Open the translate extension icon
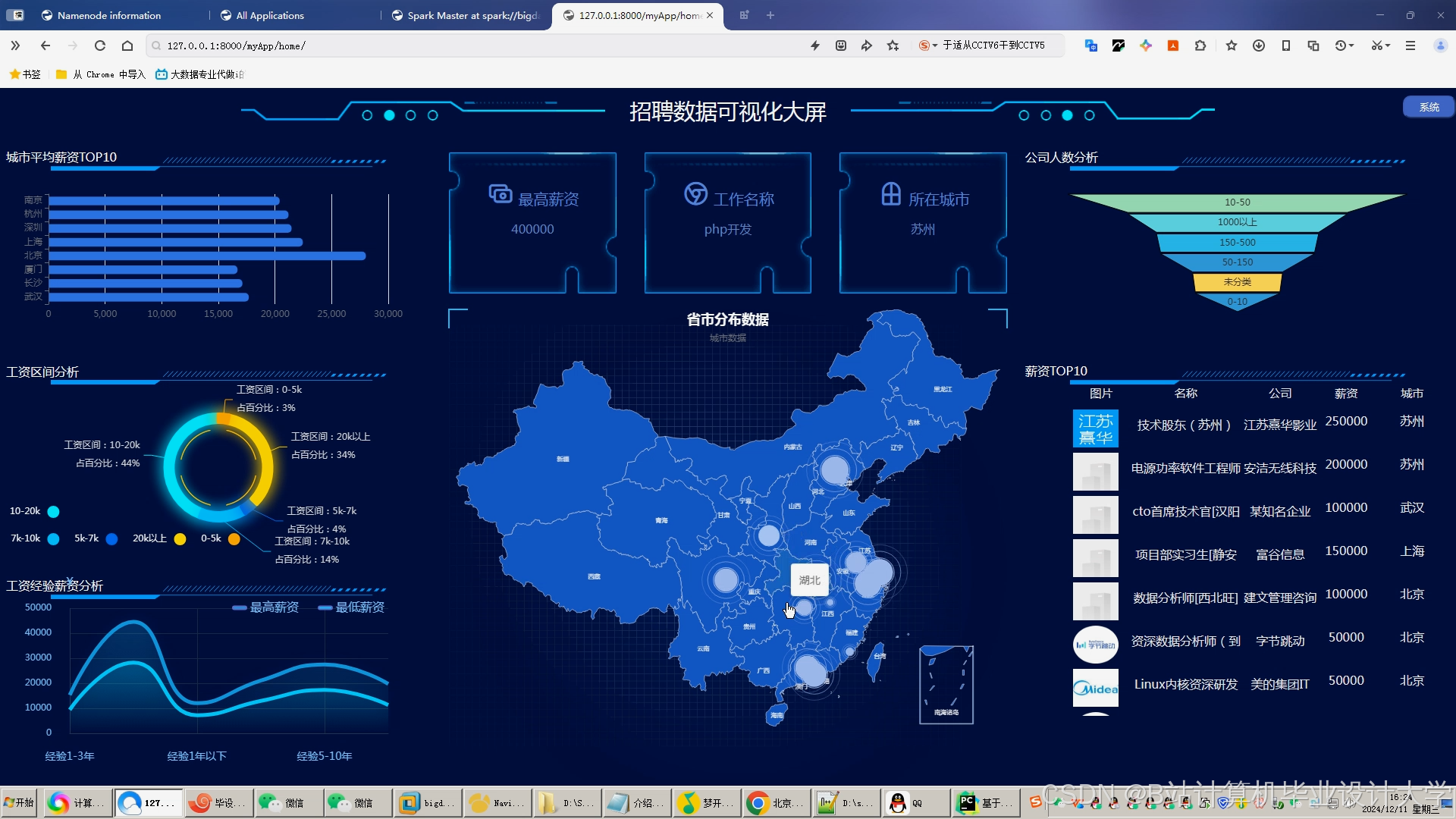The width and height of the screenshot is (1456, 819). pos(1090,45)
